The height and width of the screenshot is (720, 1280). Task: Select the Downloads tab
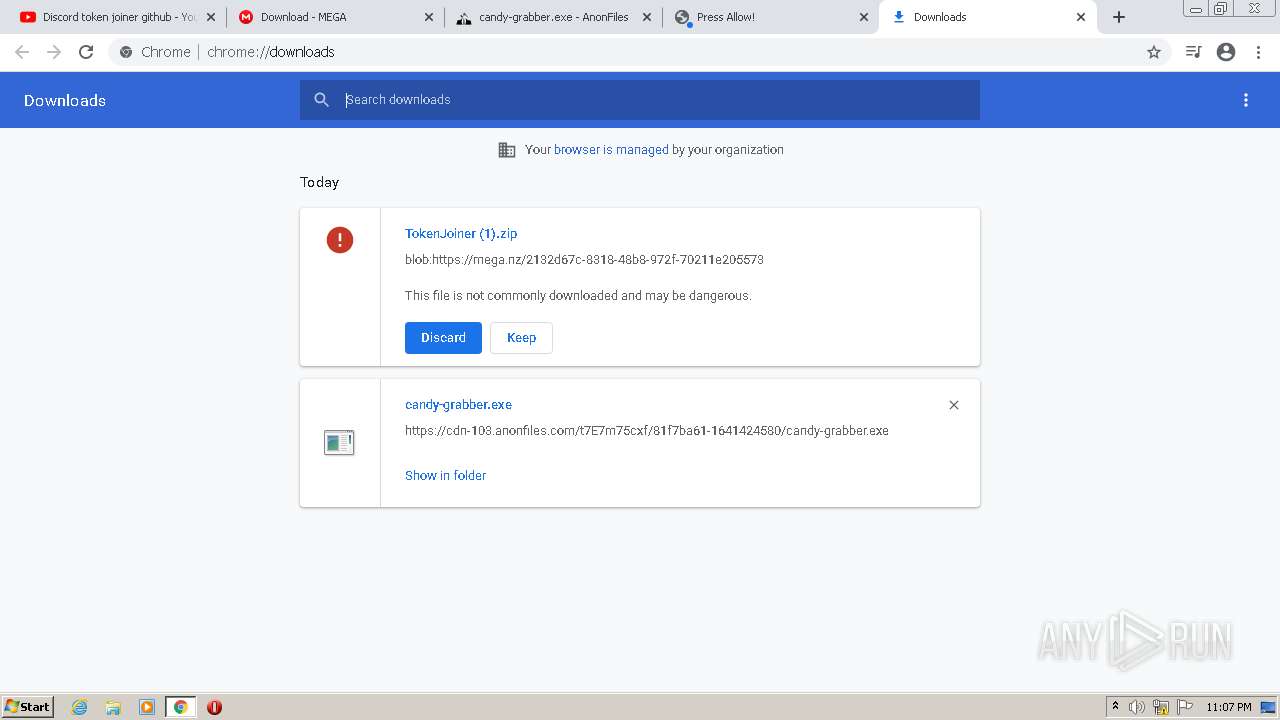tap(987, 17)
